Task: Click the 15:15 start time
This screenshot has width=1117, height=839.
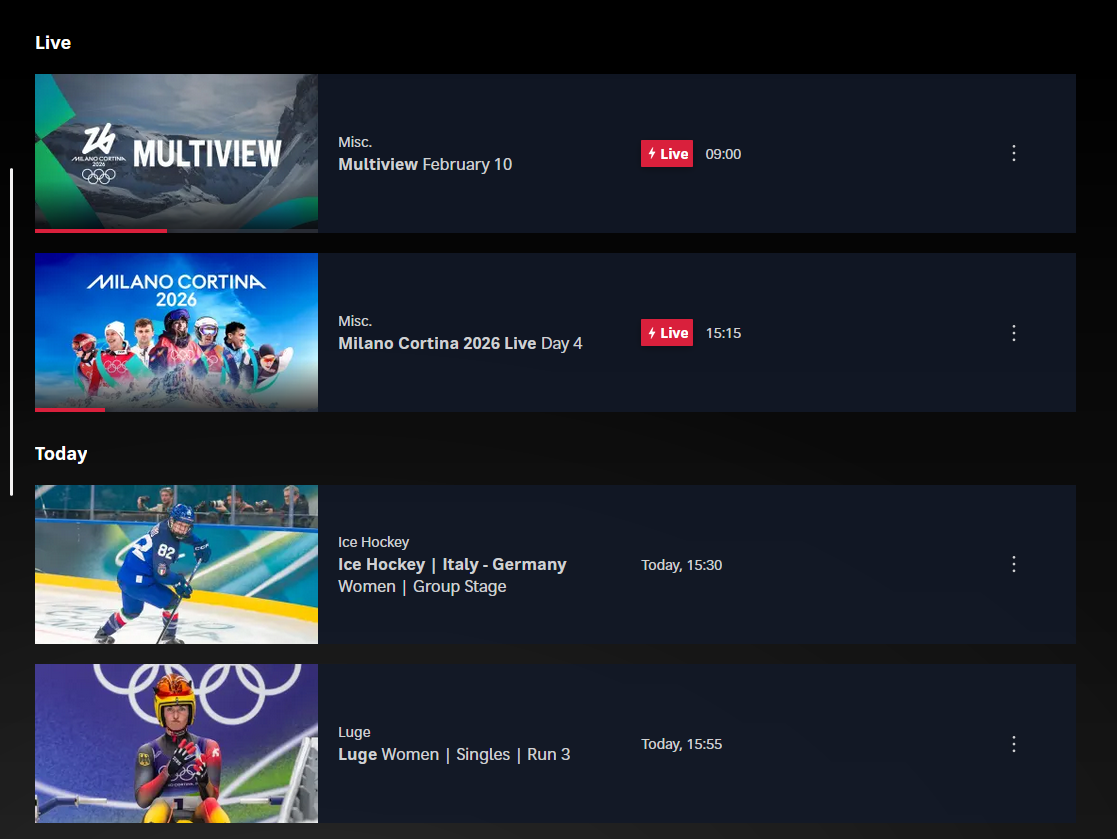Action: click(723, 333)
